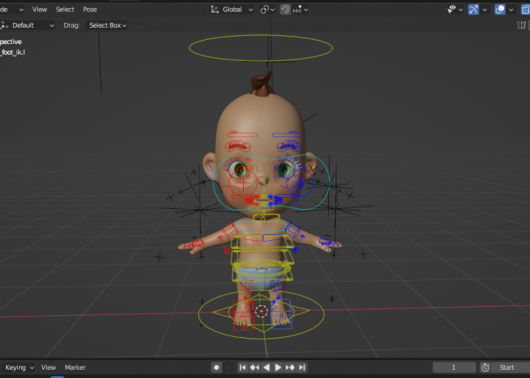Expand the Default orientation dropdown

[27, 25]
